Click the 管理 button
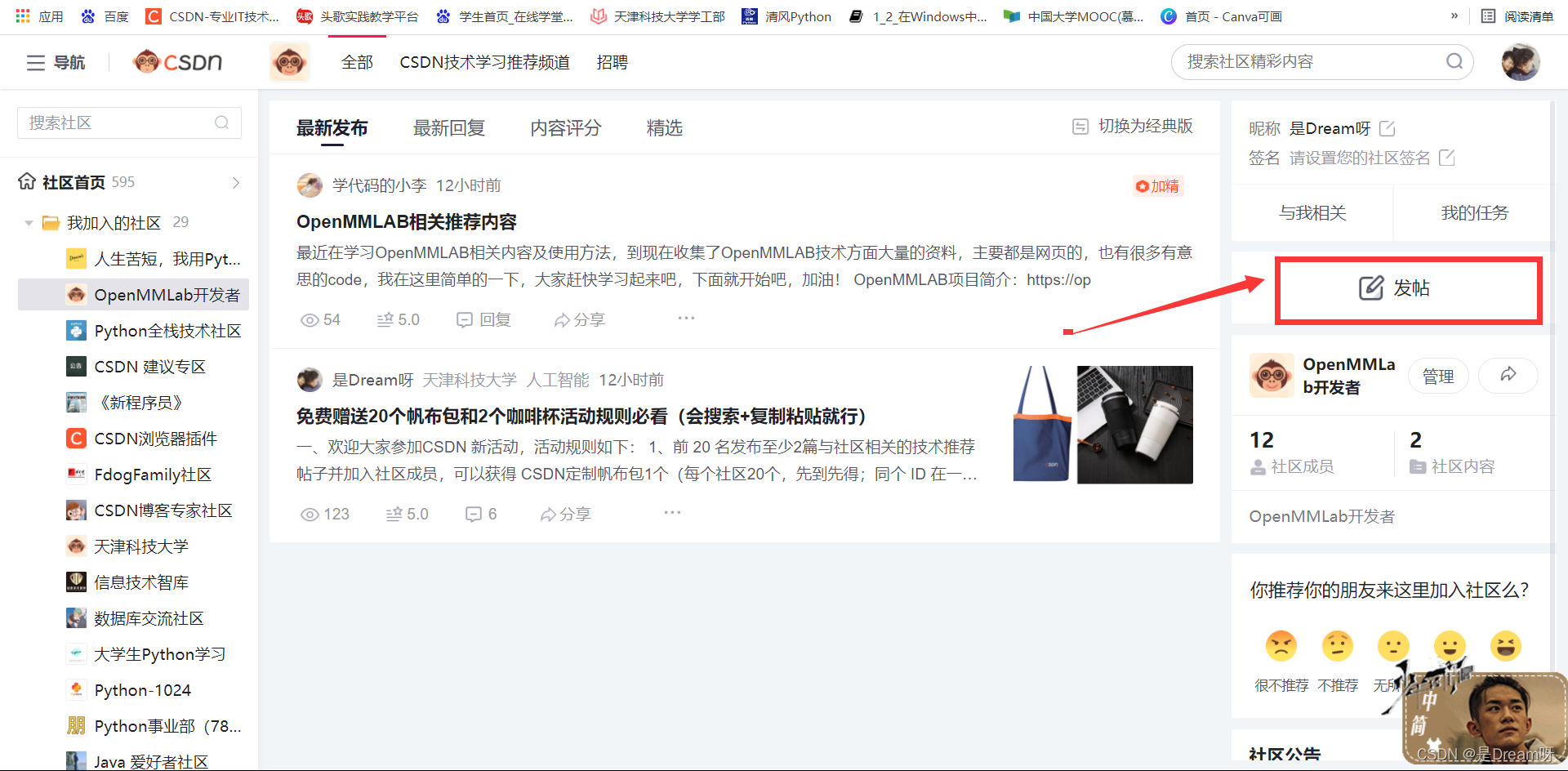 (1438, 376)
